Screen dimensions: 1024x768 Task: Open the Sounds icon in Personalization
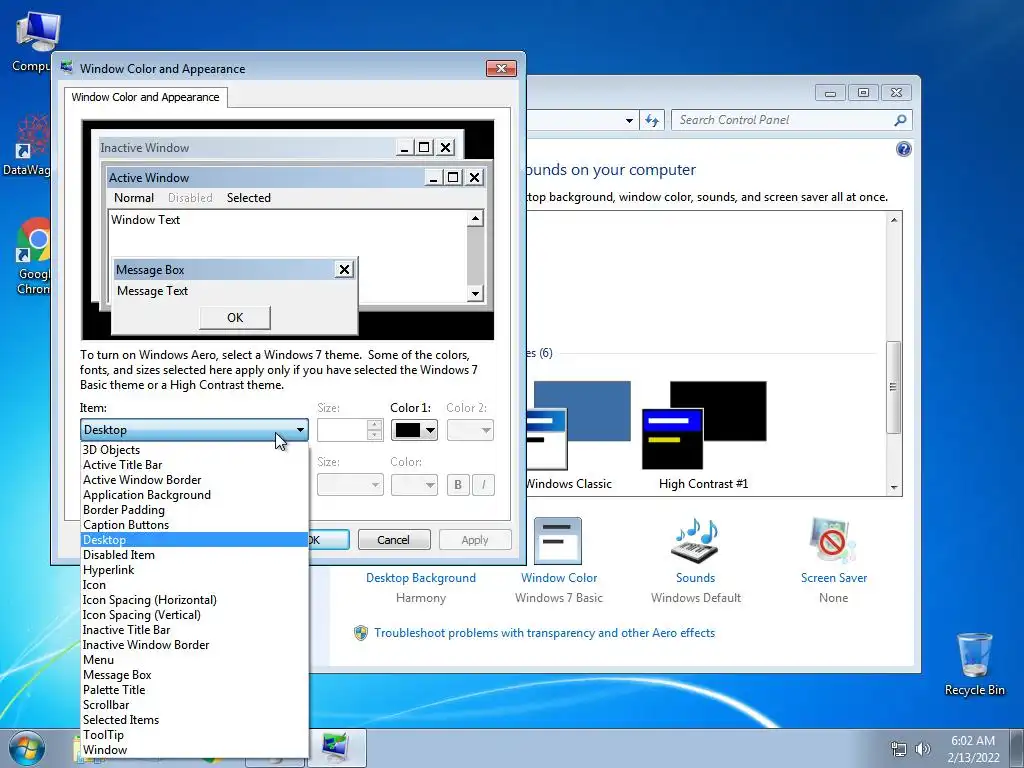(696, 540)
